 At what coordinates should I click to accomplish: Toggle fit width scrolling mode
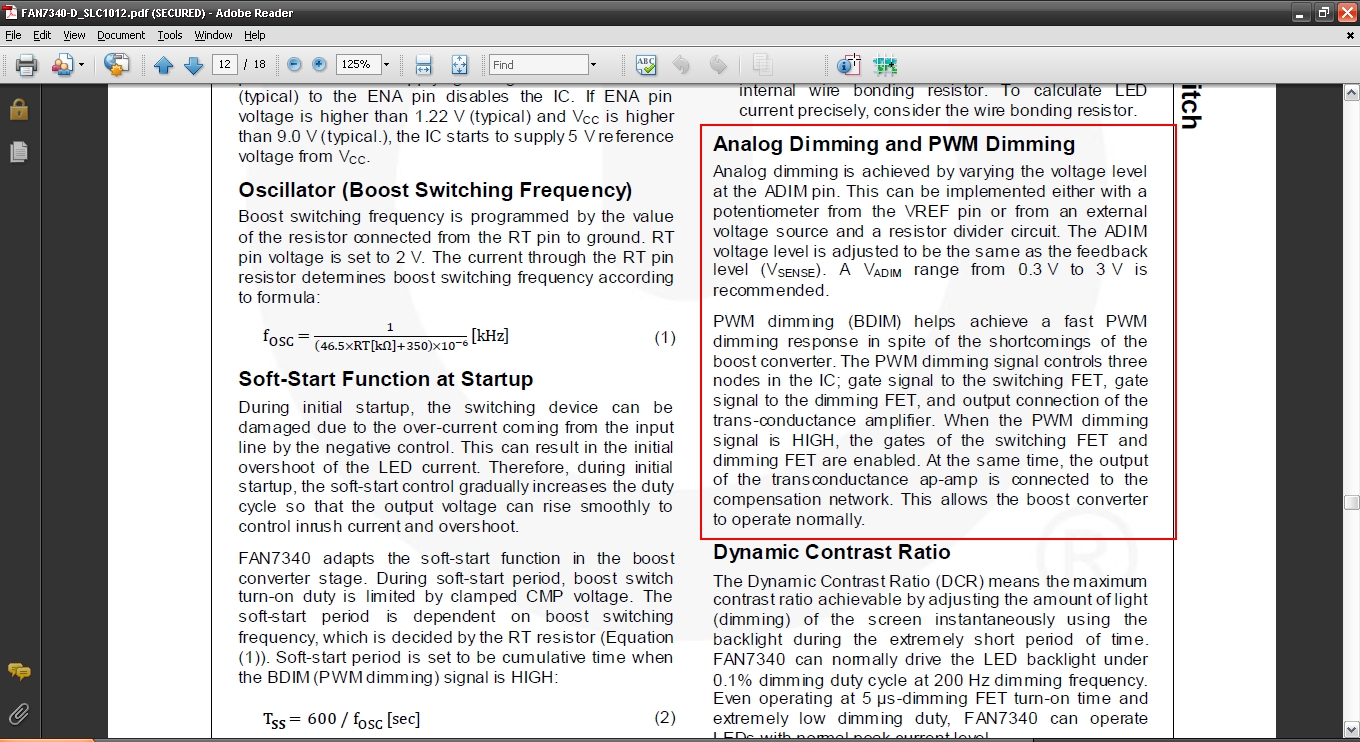pos(423,65)
